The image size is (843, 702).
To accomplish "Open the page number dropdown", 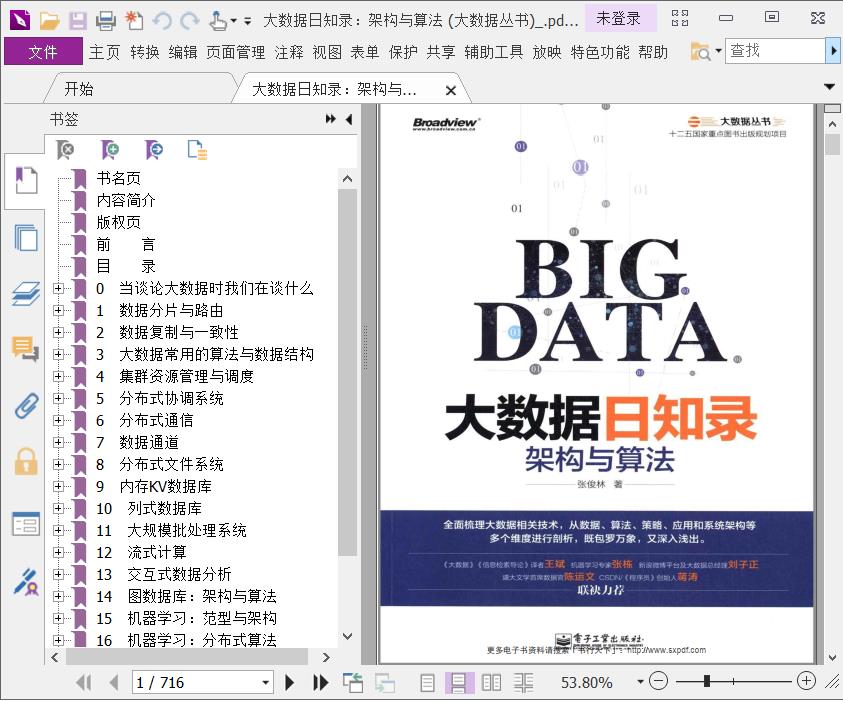I will point(266,683).
